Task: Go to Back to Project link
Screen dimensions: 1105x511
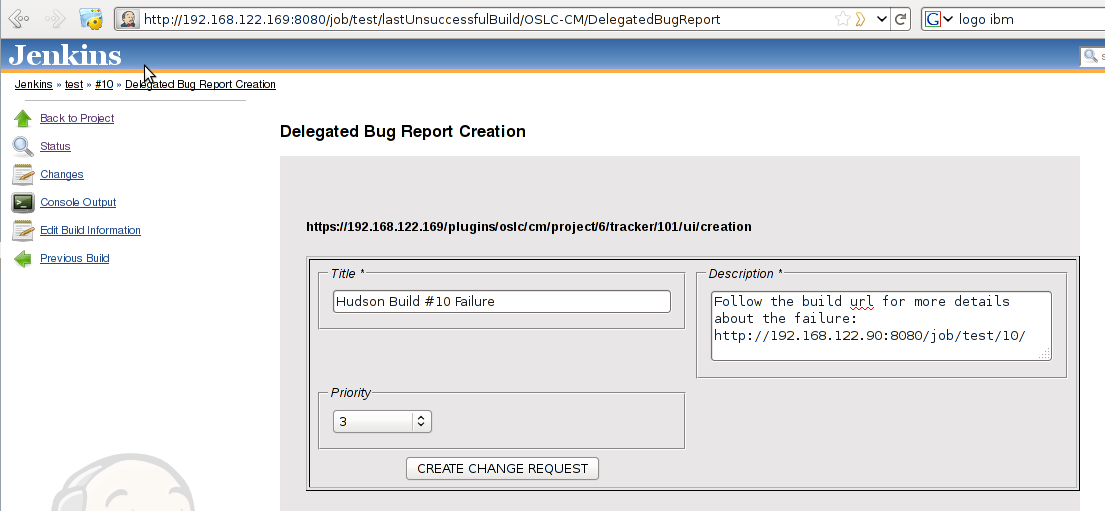Action: point(77,118)
